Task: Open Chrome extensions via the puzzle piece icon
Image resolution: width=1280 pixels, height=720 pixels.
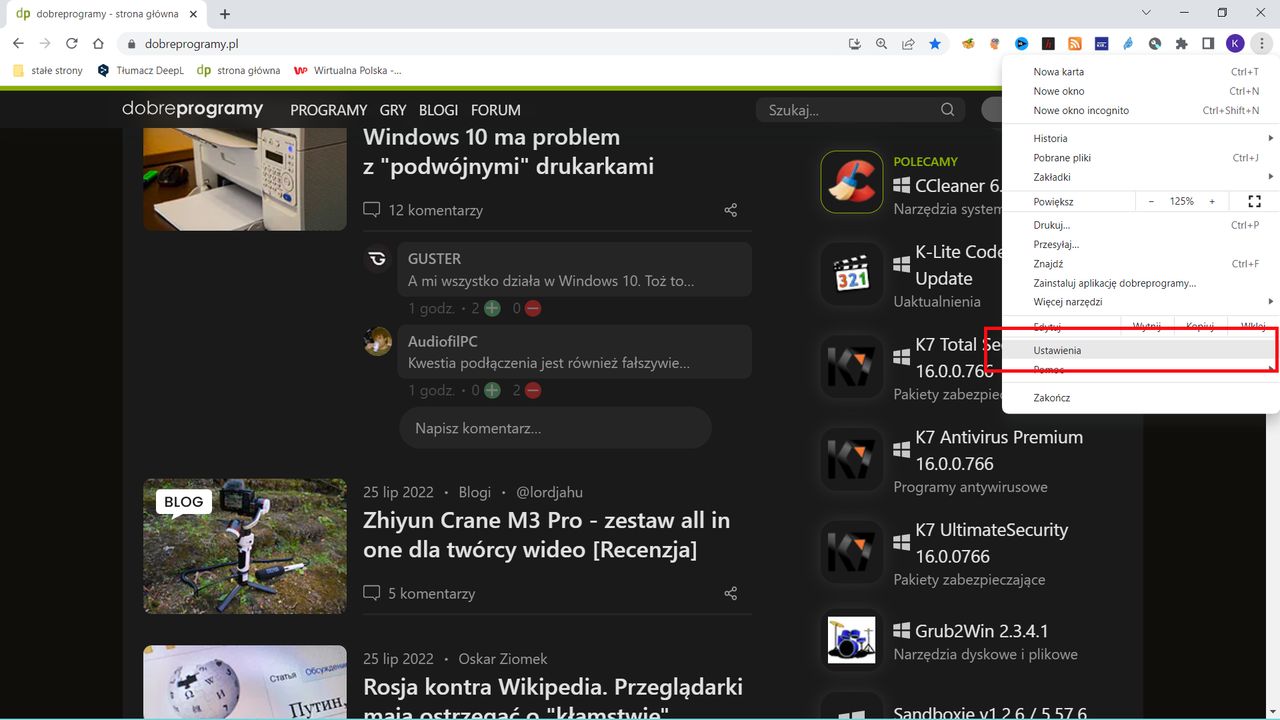Action: [x=1180, y=43]
